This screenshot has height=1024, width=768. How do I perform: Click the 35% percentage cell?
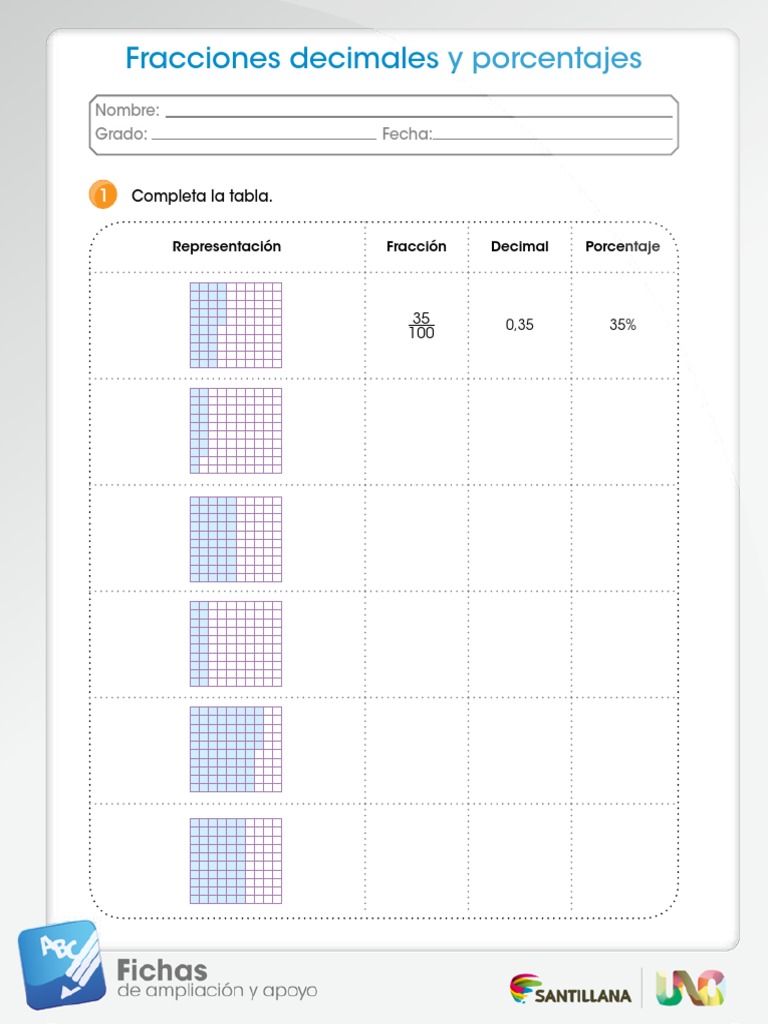622,325
